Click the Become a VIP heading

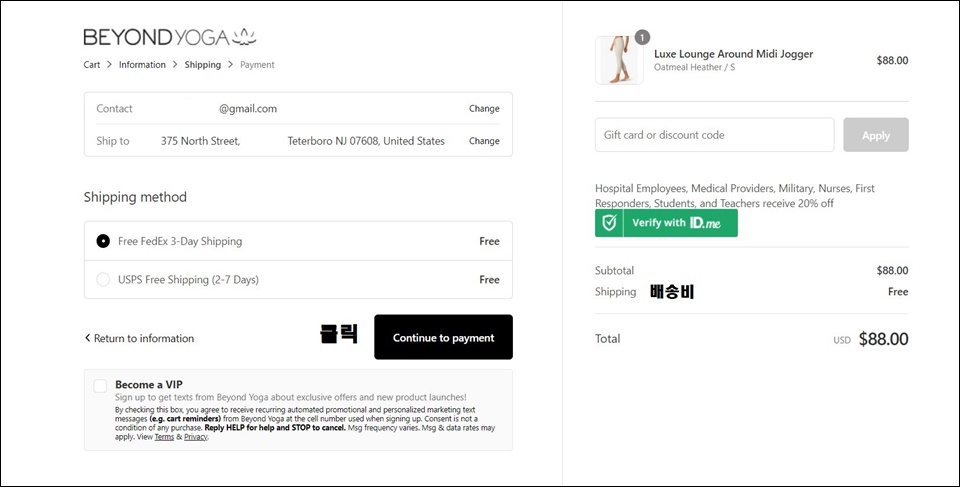pos(149,385)
